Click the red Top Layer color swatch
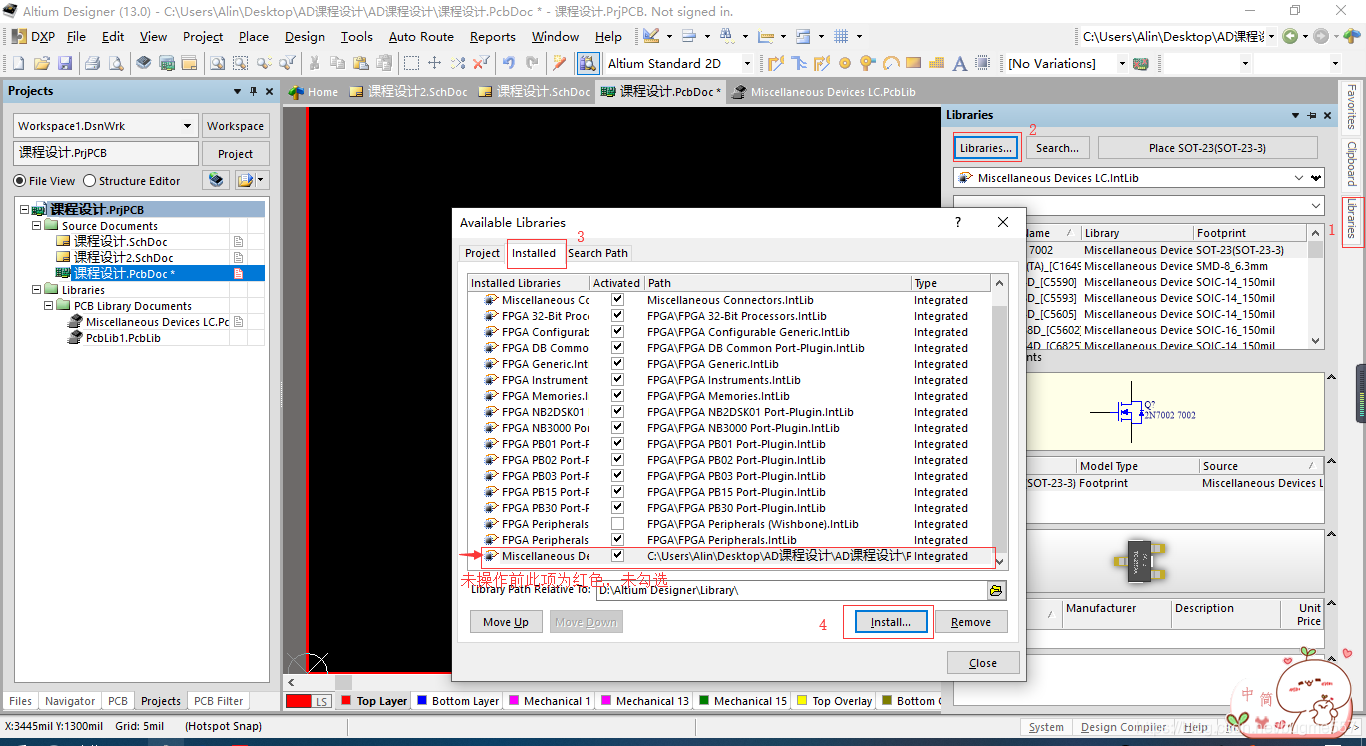The height and width of the screenshot is (746, 1366). tap(346, 701)
